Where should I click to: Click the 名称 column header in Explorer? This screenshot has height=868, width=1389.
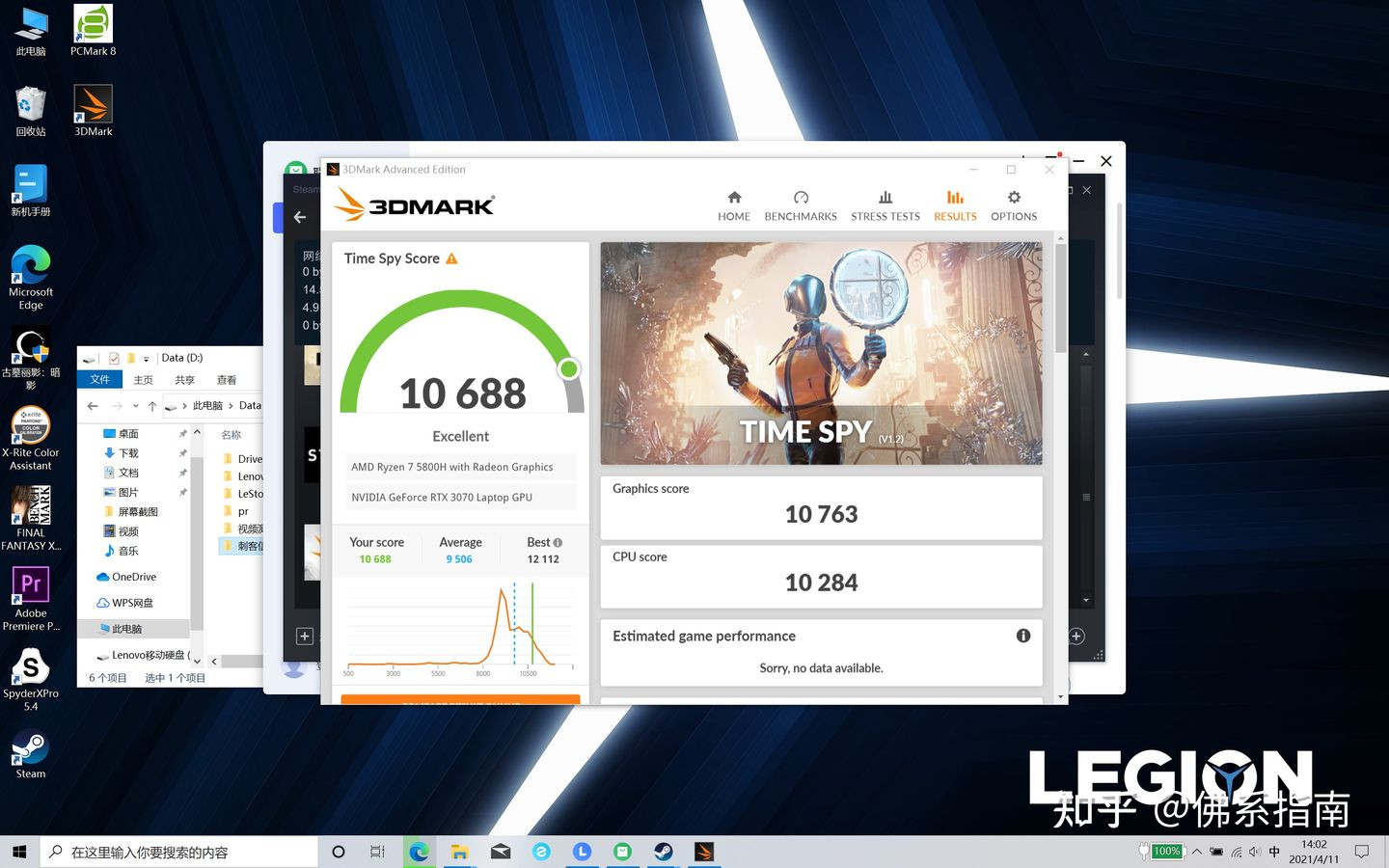231,435
